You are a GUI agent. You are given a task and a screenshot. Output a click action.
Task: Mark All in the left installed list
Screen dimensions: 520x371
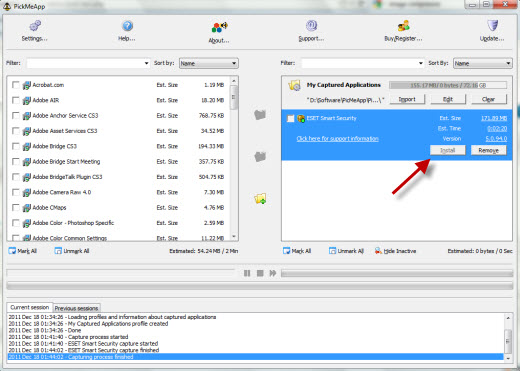[22, 251]
